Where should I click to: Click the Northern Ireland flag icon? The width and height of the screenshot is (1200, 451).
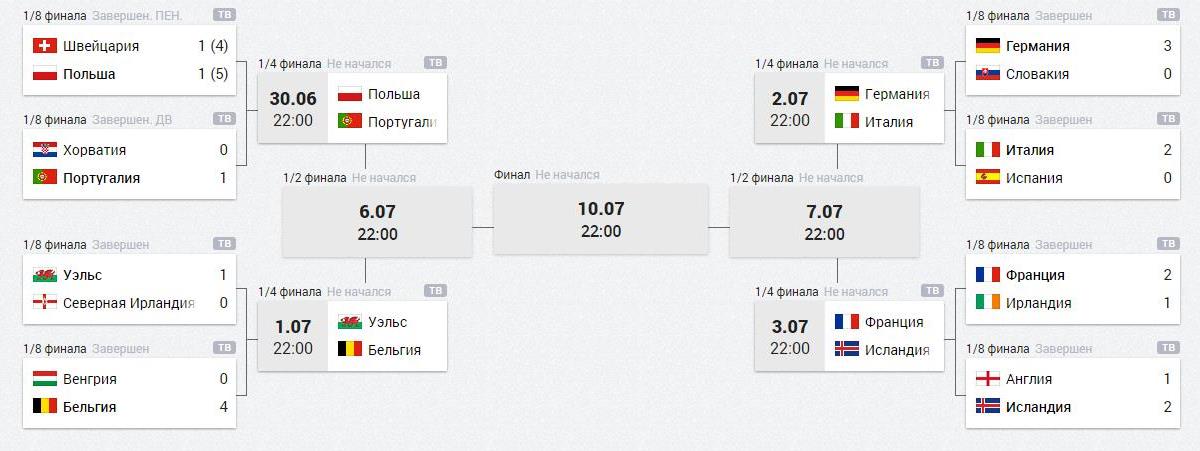[45, 302]
